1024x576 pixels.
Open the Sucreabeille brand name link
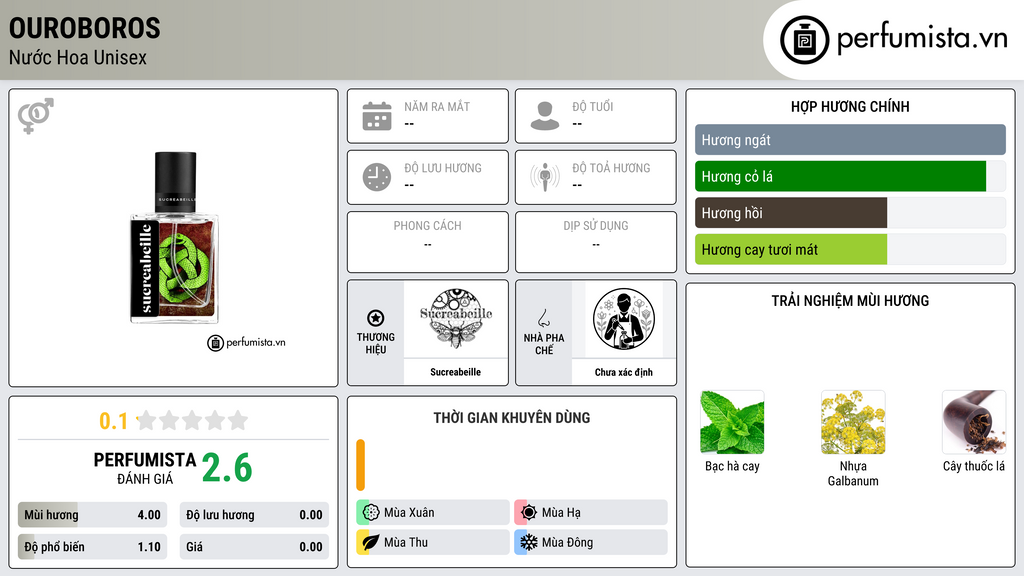tap(455, 372)
